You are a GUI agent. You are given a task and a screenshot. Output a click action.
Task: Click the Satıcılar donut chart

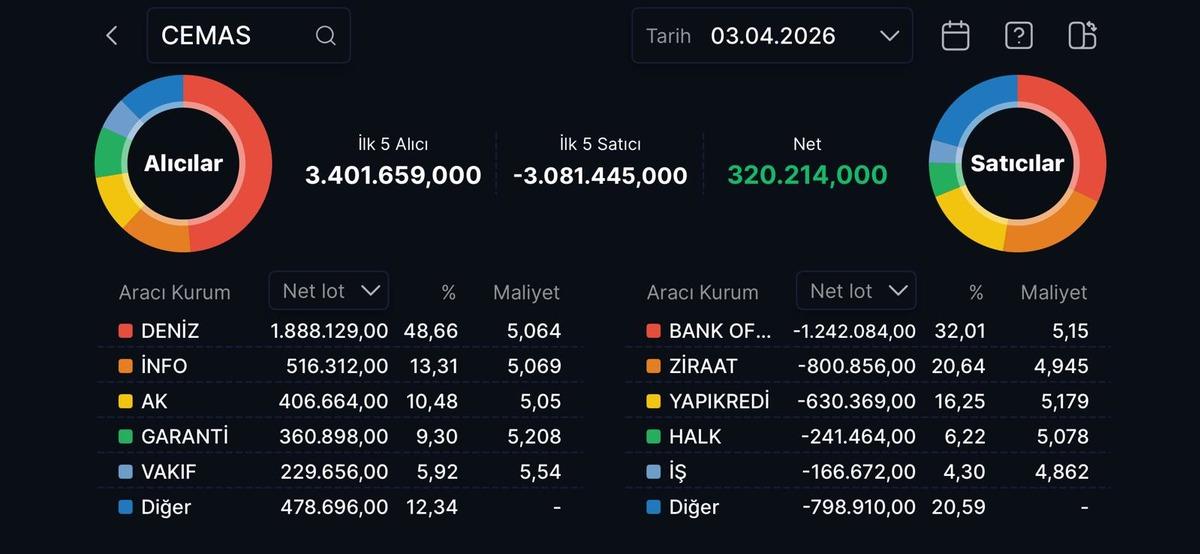point(1017,163)
